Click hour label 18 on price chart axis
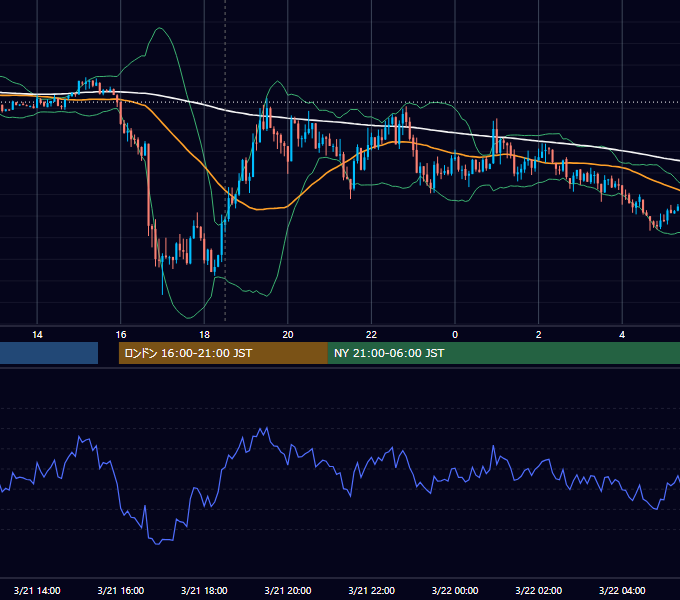This screenshot has width=680, height=600. [204, 335]
